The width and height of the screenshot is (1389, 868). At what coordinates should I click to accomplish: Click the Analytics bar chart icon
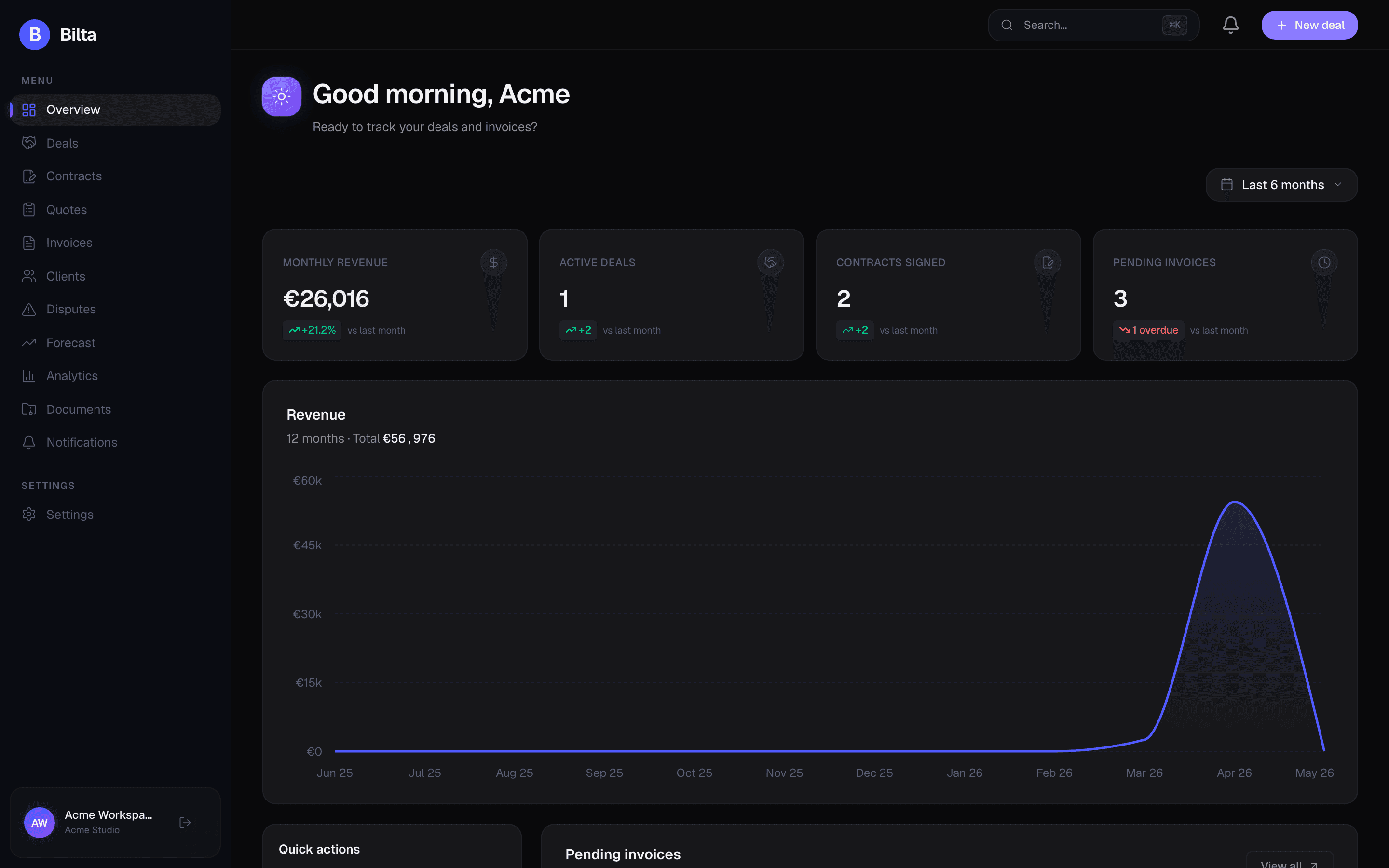click(29, 376)
